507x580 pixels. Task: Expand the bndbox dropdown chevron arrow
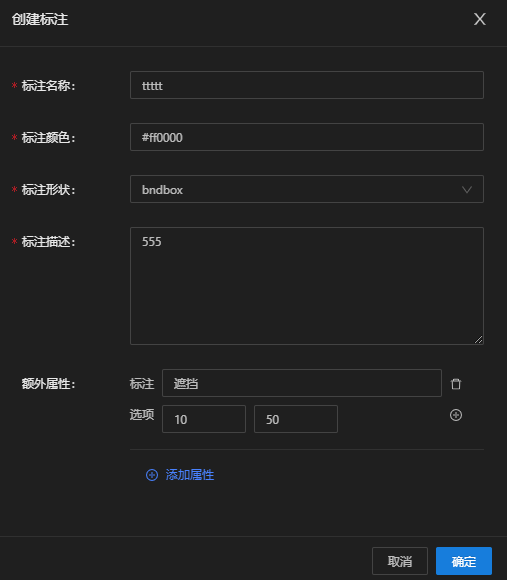(467, 190)
